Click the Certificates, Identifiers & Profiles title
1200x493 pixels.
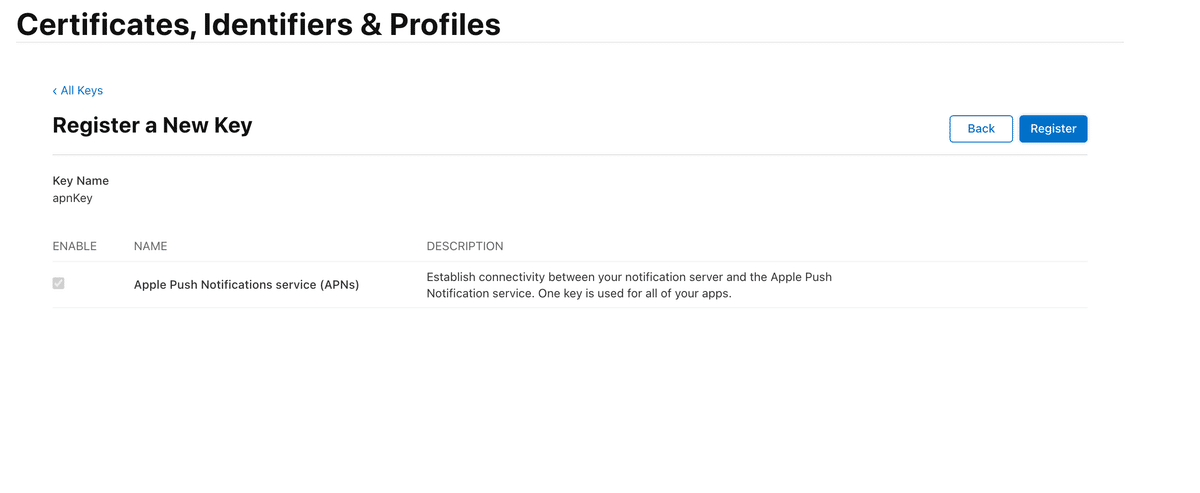coord(259,24)
